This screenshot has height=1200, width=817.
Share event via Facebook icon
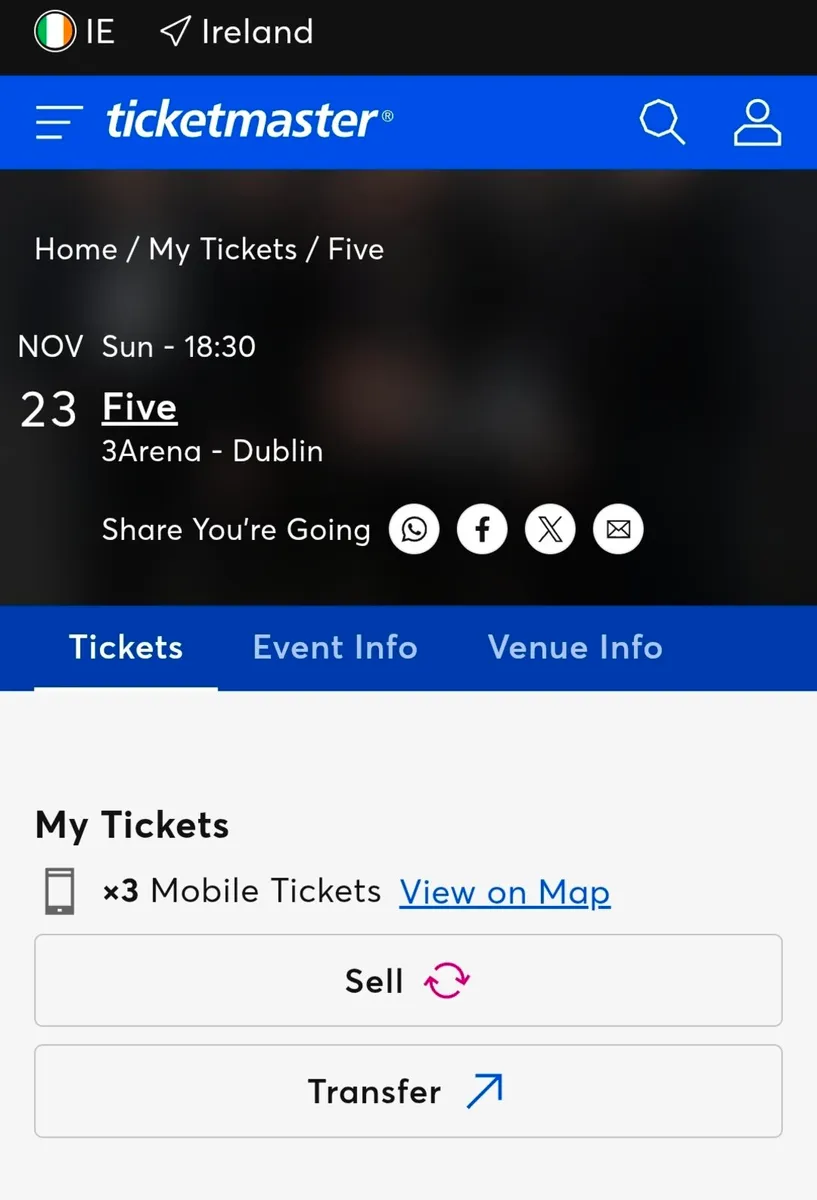pyautogui.click(x=482, y=530)
